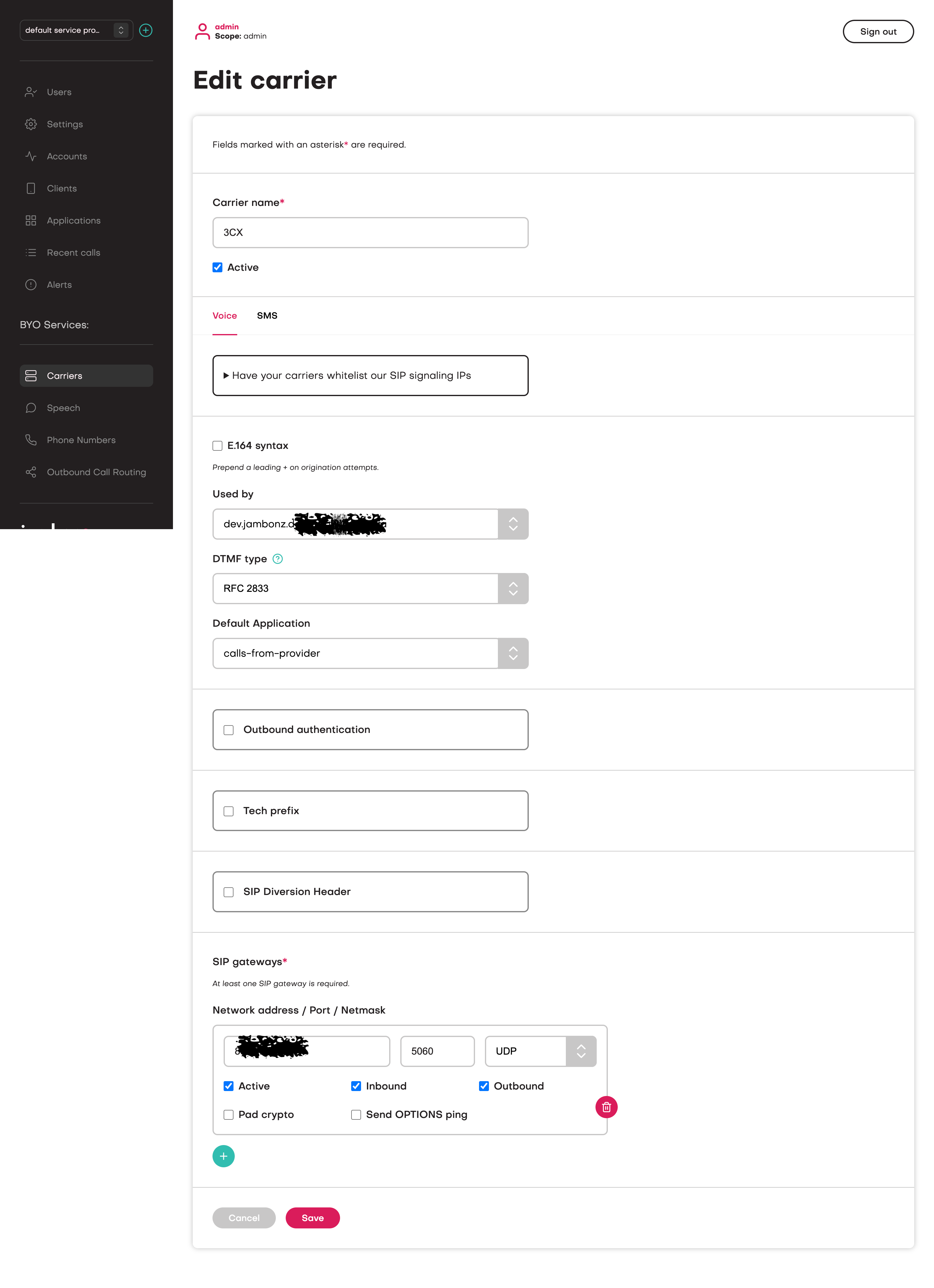Image resolution: width=934 pixels, height=1288 pixels.
Task: Open the Speech services page
Action: pyautogui.click(x=63, y=408)
